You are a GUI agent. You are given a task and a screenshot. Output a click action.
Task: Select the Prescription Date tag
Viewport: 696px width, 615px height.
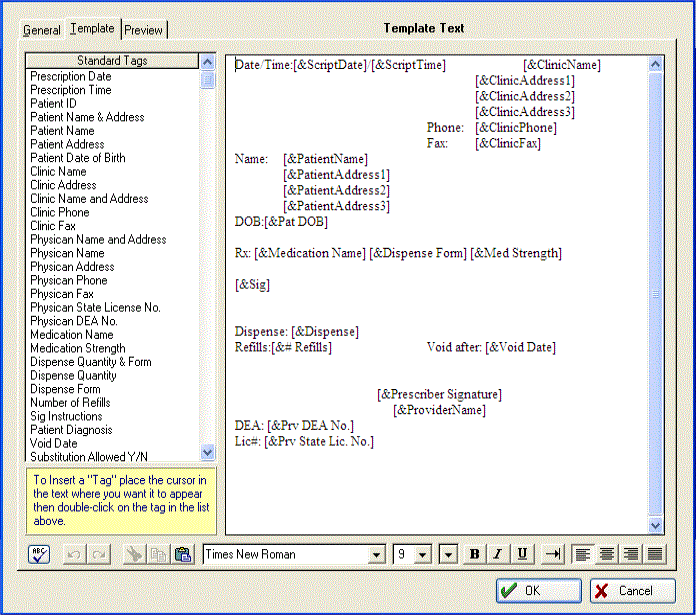pyautogui.click(x=71, y=76)
